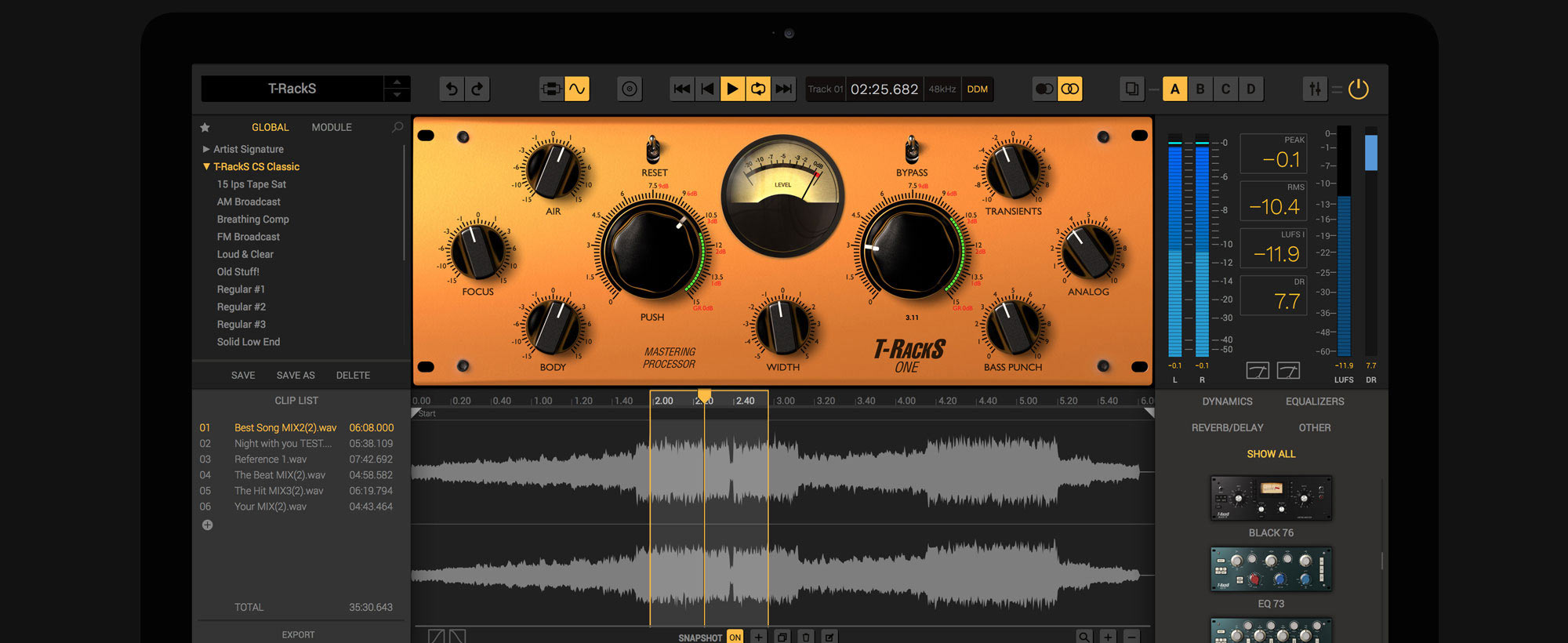
Task: Click the undo arrow button
Action: [452, 89]
